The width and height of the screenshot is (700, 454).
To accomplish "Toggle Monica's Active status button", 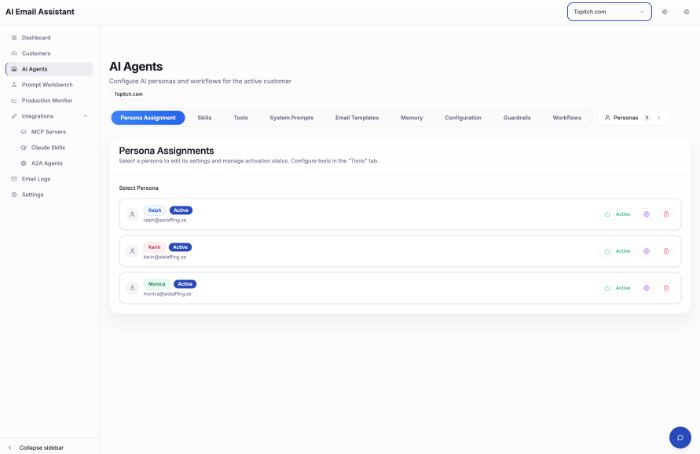I will pyautogui.click(x=617, y=288).
